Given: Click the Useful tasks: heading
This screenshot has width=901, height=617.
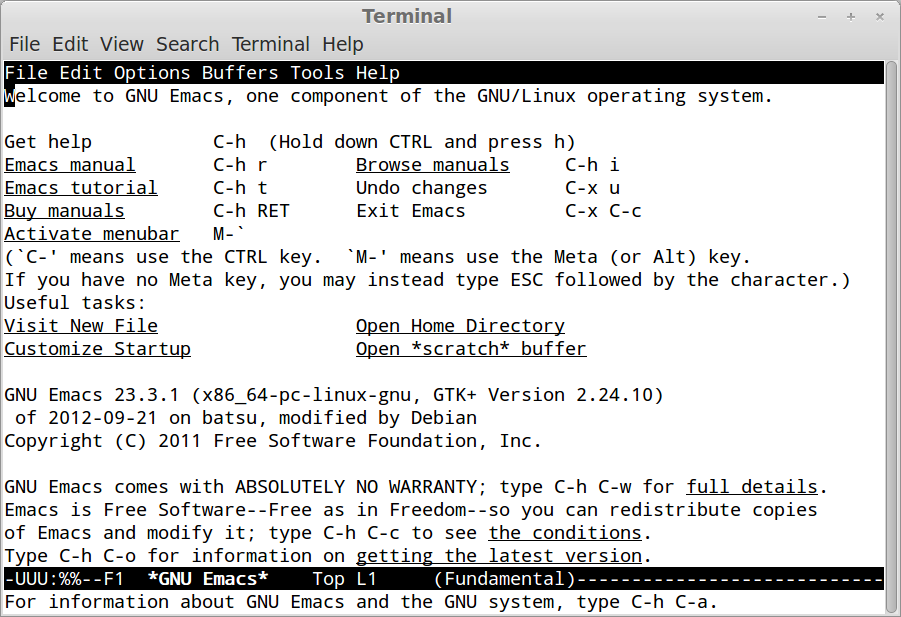Looking at the screenshot, I should coord(75,303).
